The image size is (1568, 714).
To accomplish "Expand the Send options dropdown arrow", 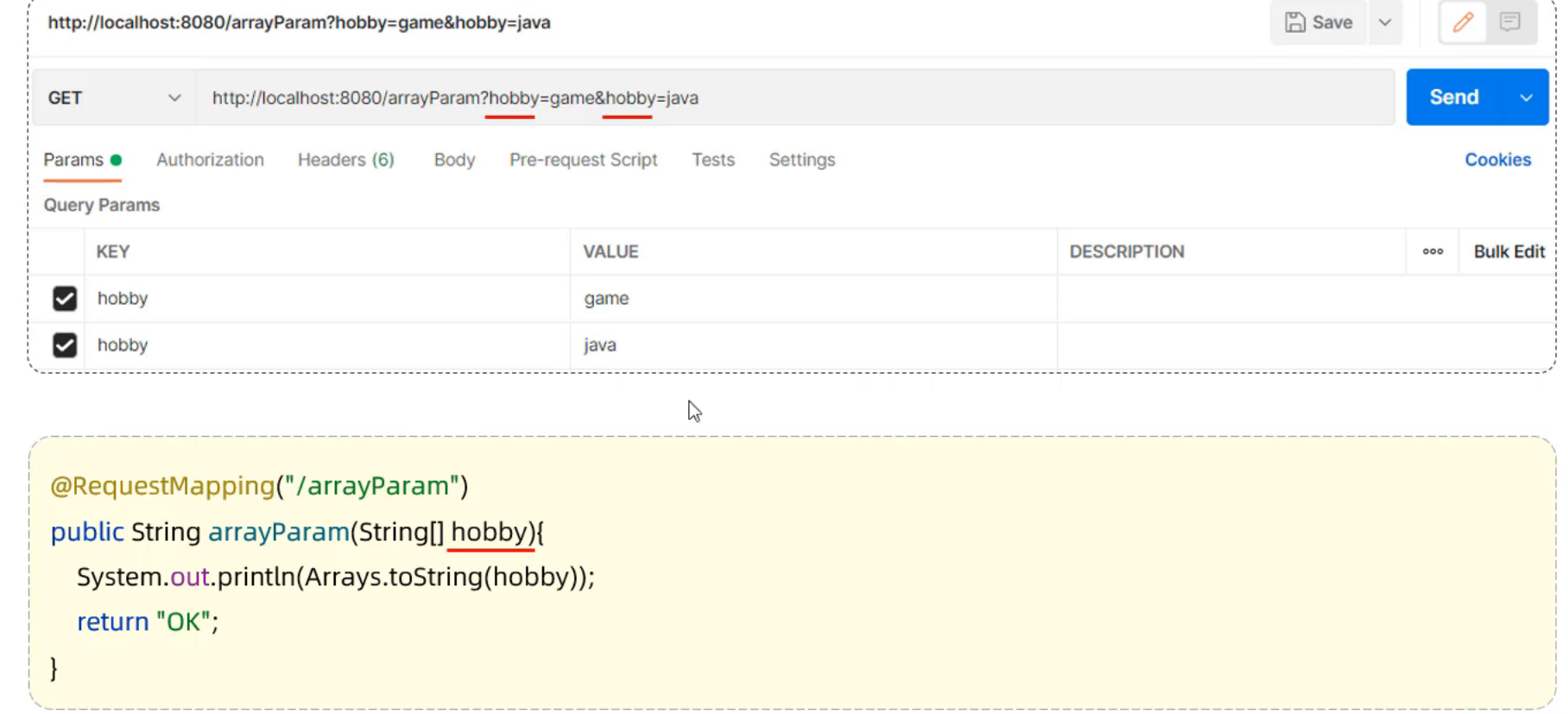I will point(1526,98).
